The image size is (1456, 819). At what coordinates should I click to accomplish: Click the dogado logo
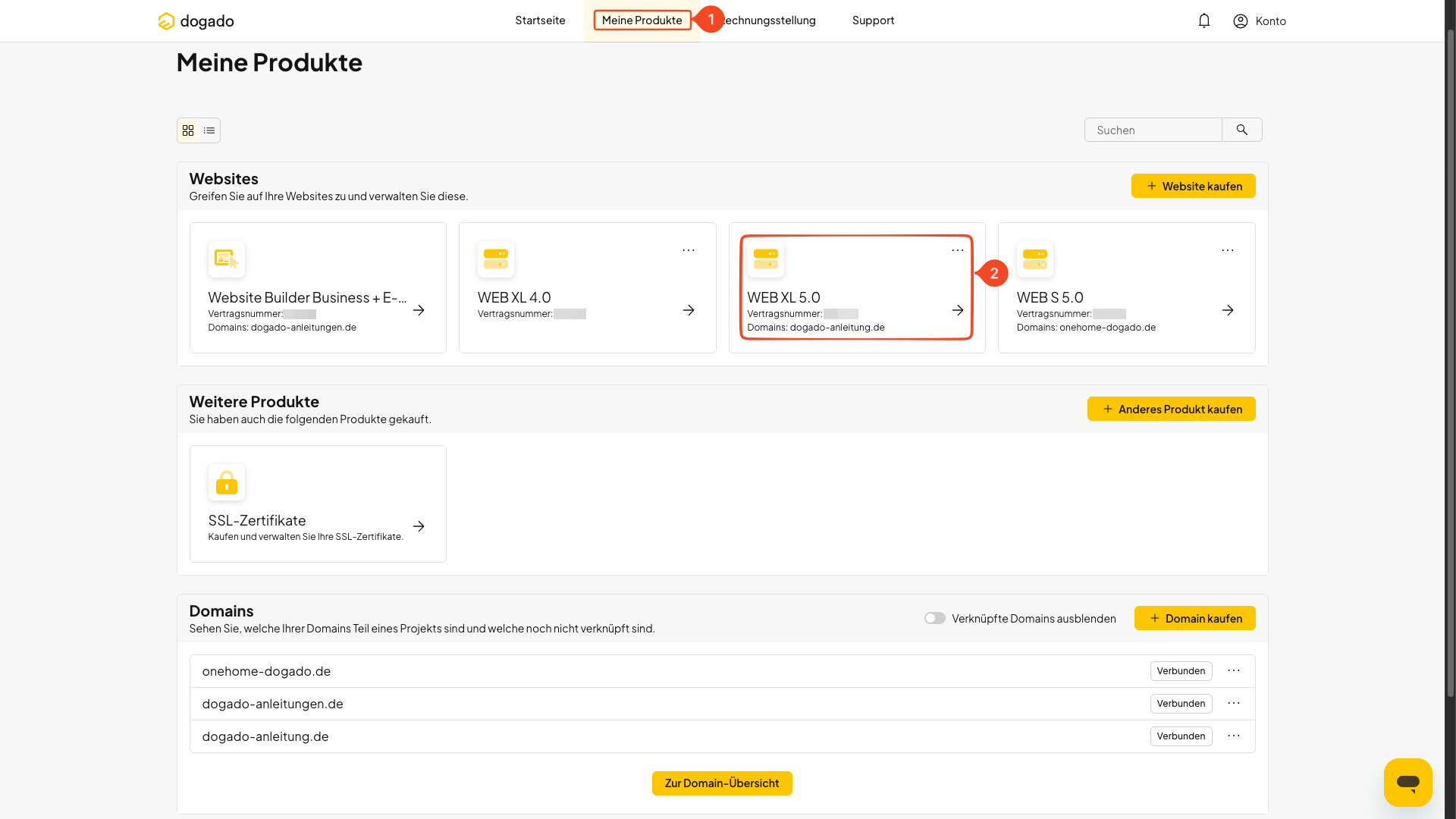click(x=196, y=20)
